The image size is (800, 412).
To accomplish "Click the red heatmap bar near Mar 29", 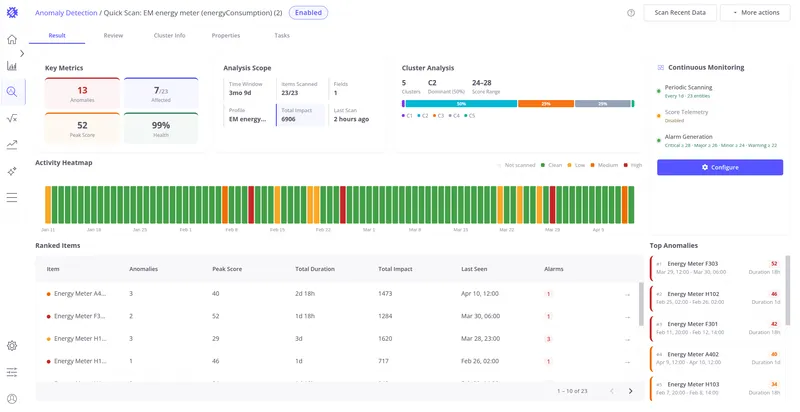I will click(x=553, y=205).
